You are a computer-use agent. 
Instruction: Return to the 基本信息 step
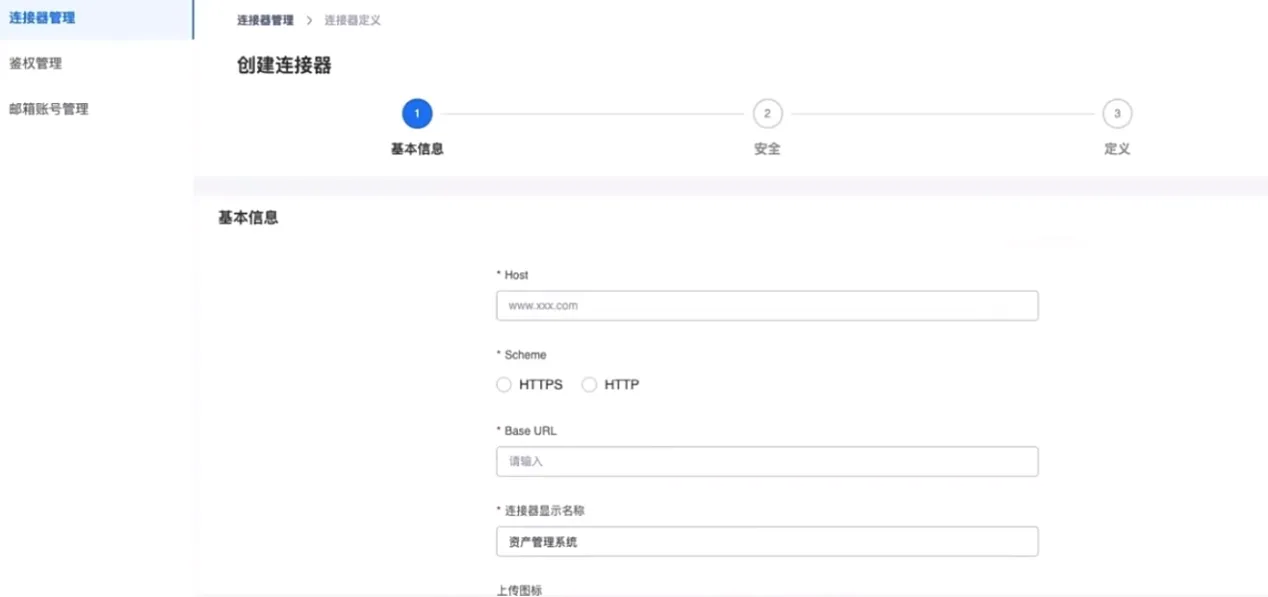pos(417,147)
